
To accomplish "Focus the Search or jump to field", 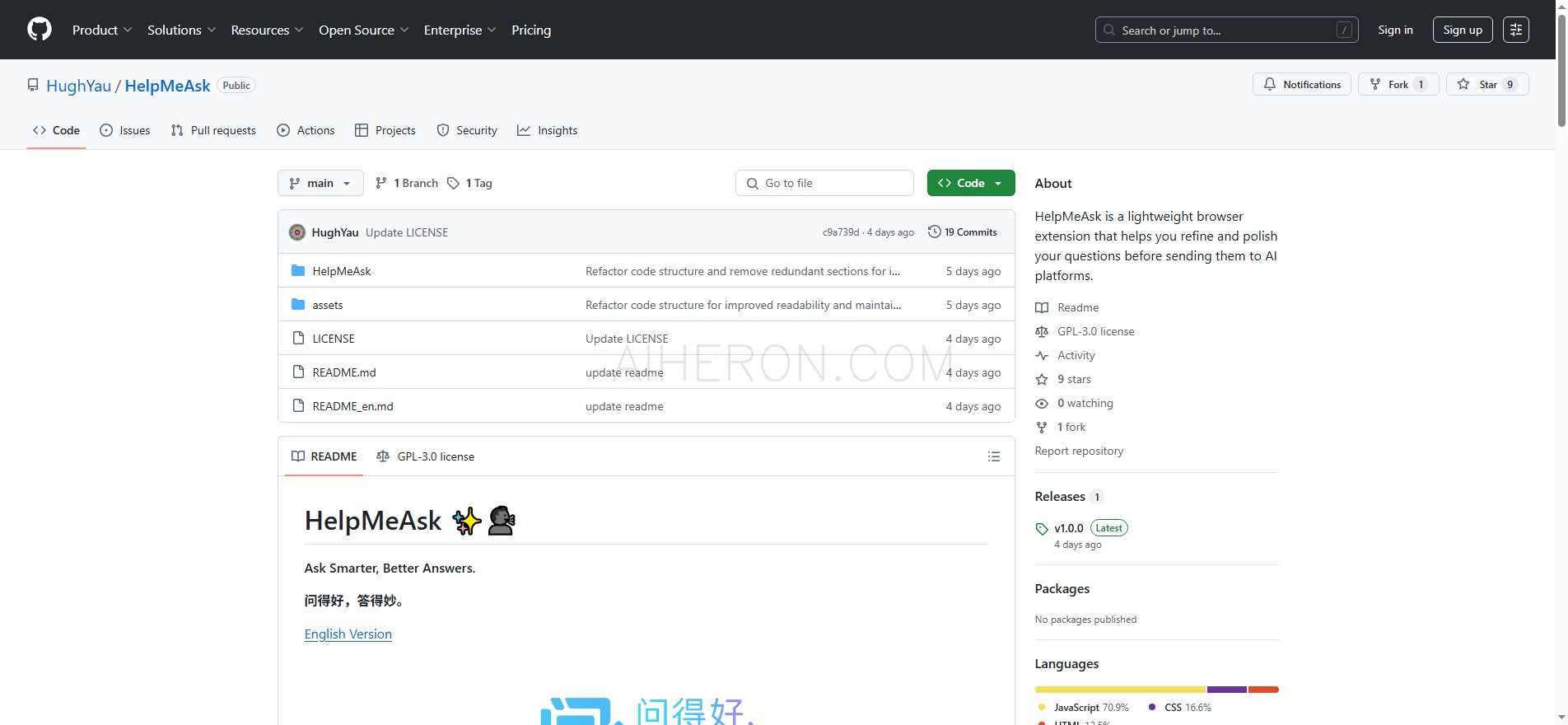I will click(x=1226, y=30).
